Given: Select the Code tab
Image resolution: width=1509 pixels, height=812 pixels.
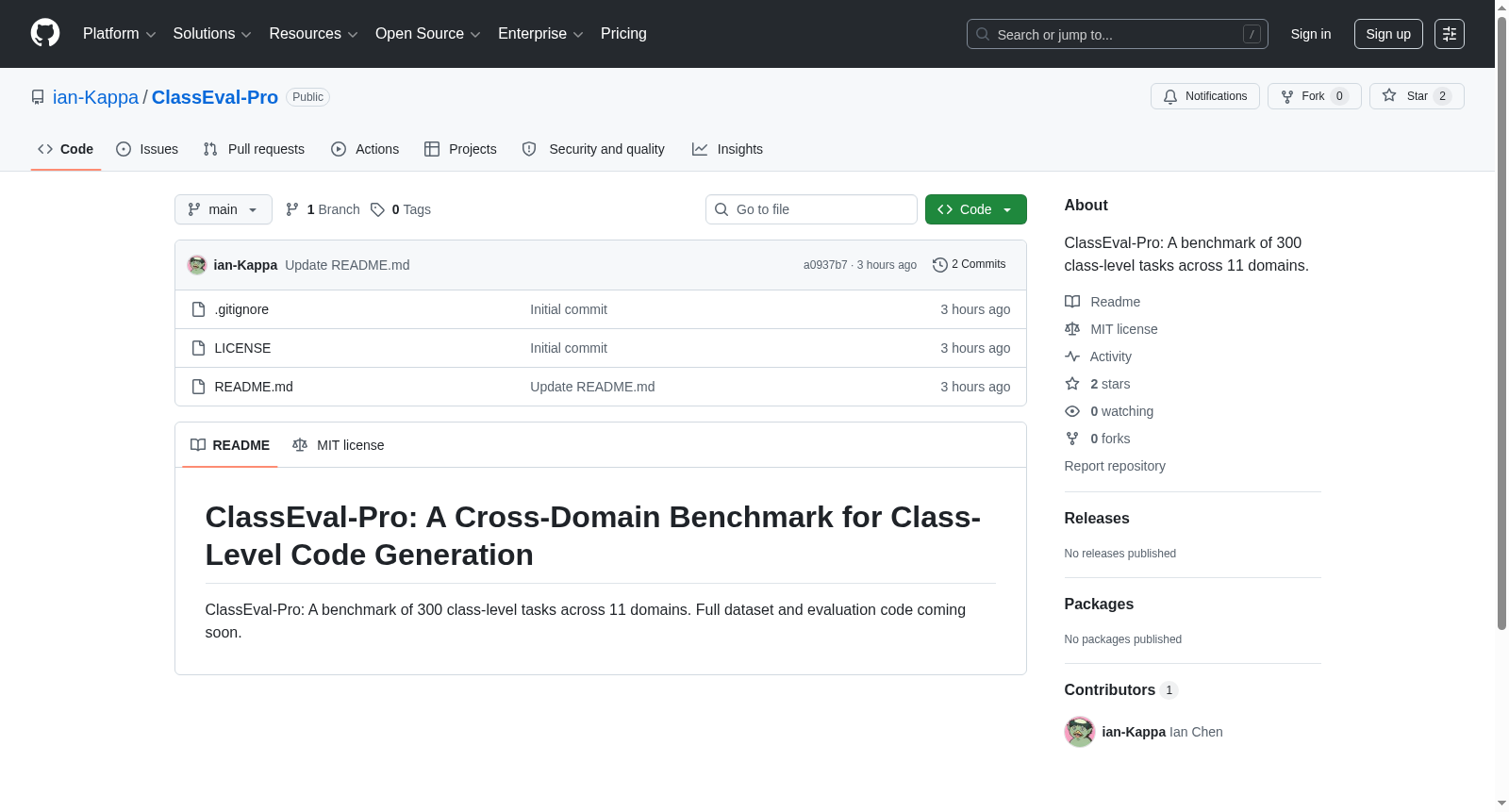Looking at the screenshot, I should coord(66,149).
